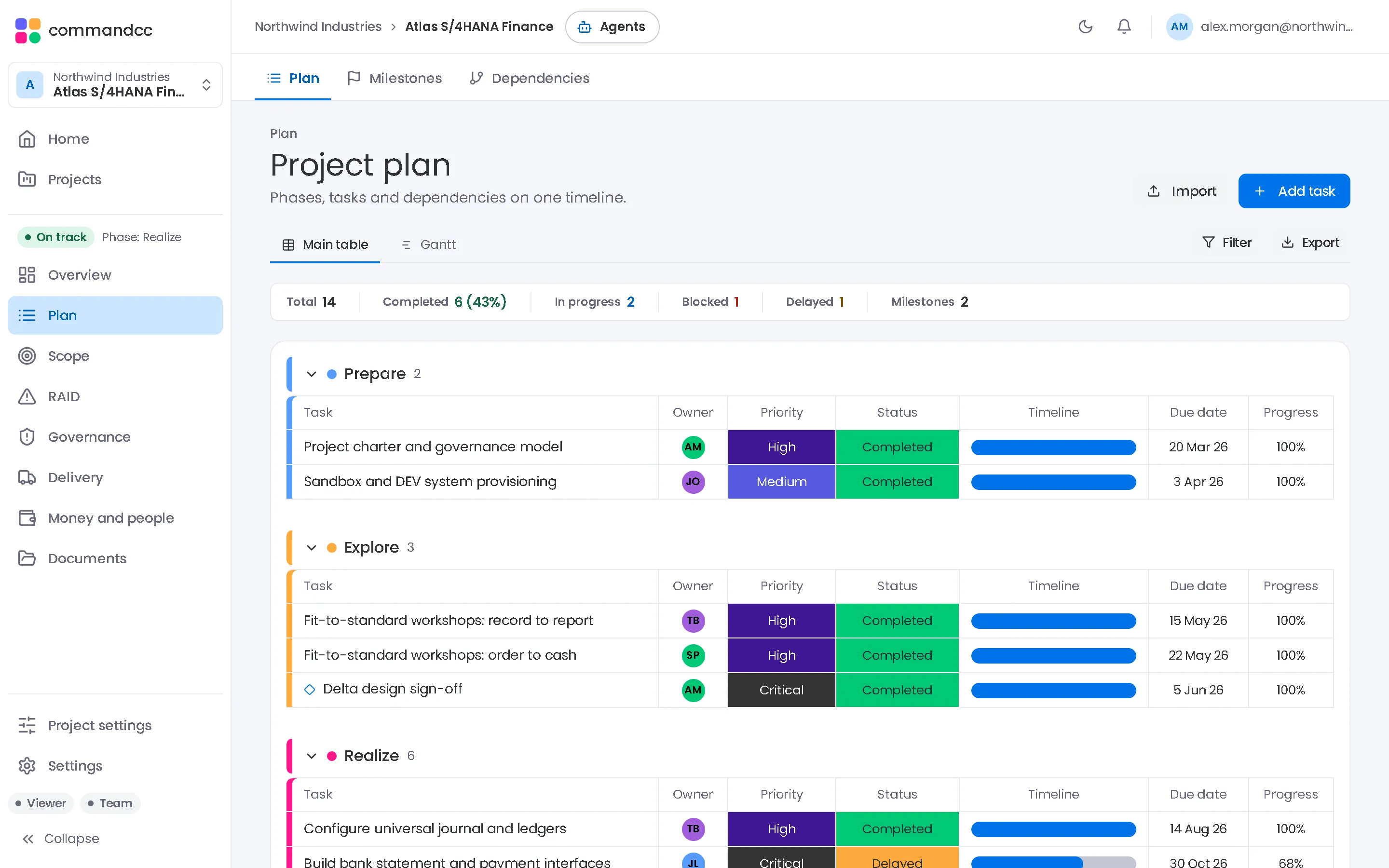Image resolution: width=1389 pixels, height=868 pixels.
Task: Click the On track status badge
Action: (55, 237)
